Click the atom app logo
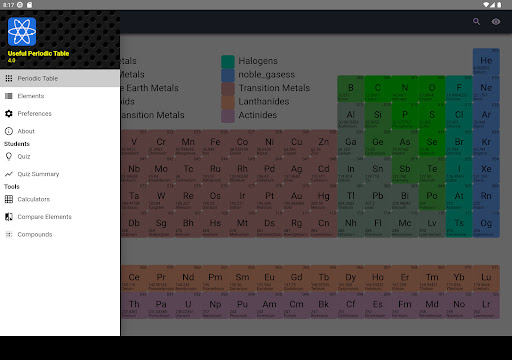This screenshot has width=512, height=360. pyautogui.click(x=22, y=32)
